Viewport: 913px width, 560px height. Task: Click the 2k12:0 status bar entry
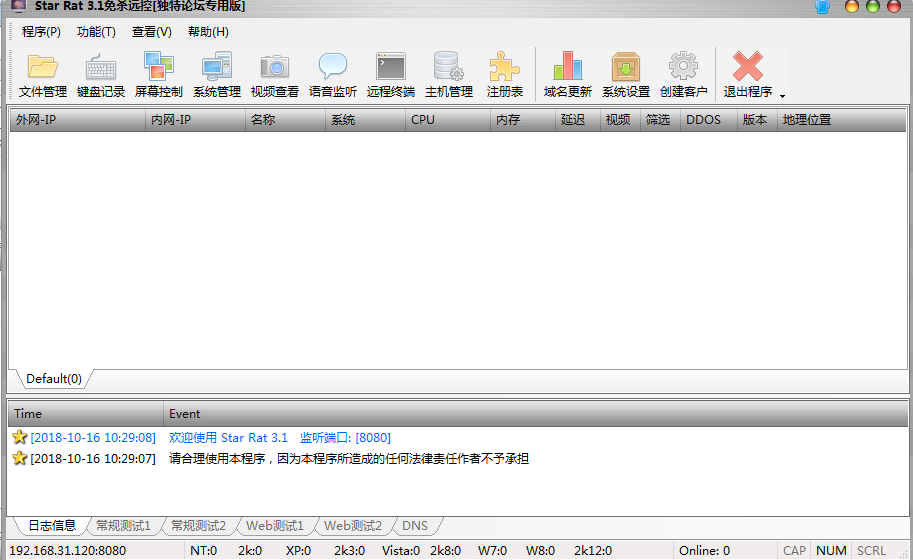click(593, 551)
